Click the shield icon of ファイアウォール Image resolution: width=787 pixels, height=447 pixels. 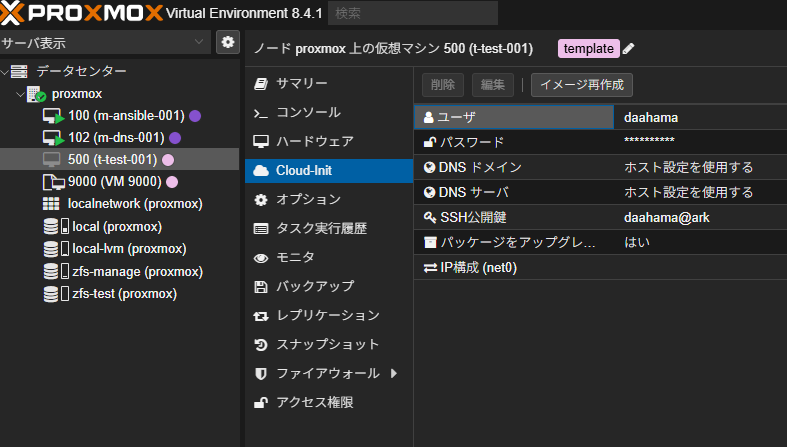tap(261, 374)
